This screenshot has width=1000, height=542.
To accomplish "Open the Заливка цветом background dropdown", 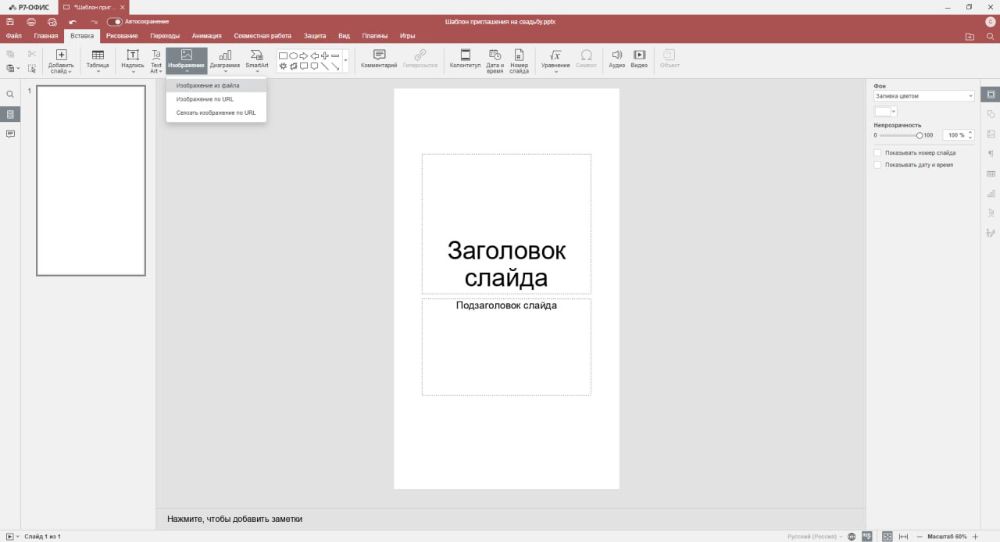I will pyautogui.click(x=923, y=96).
